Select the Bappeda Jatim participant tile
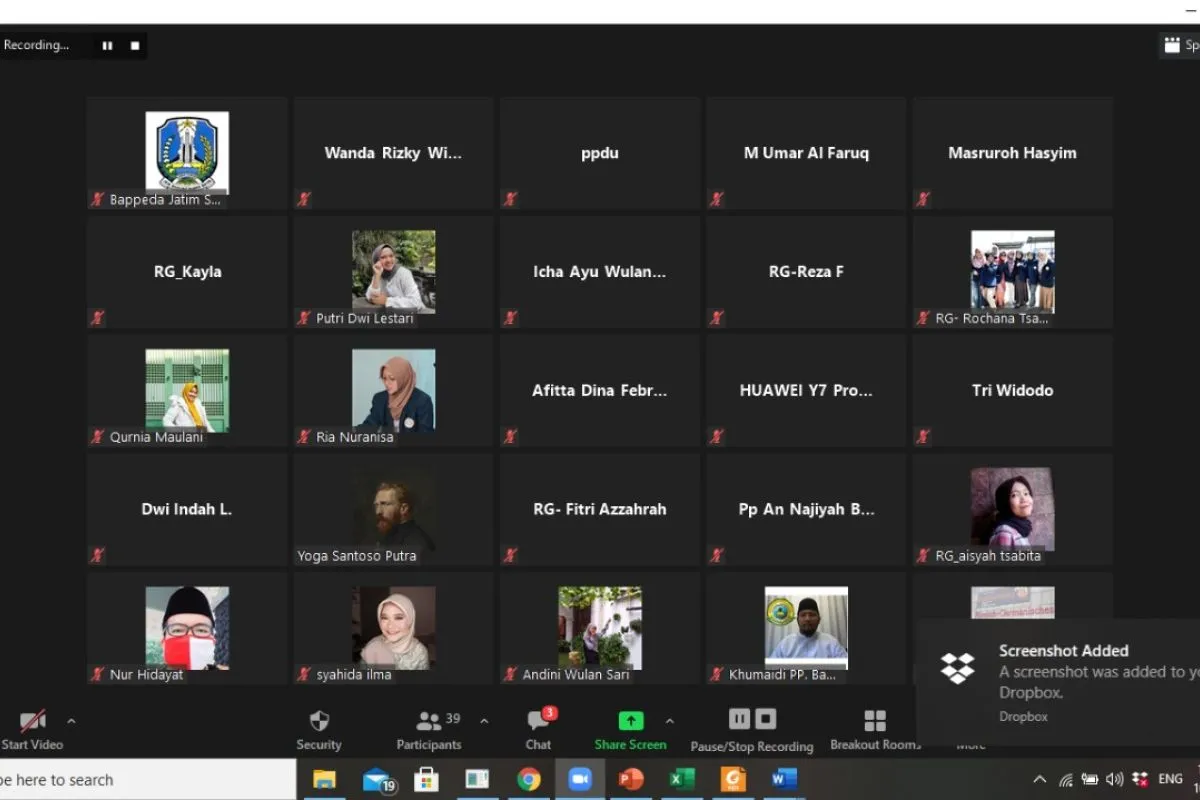 [187, 152]
